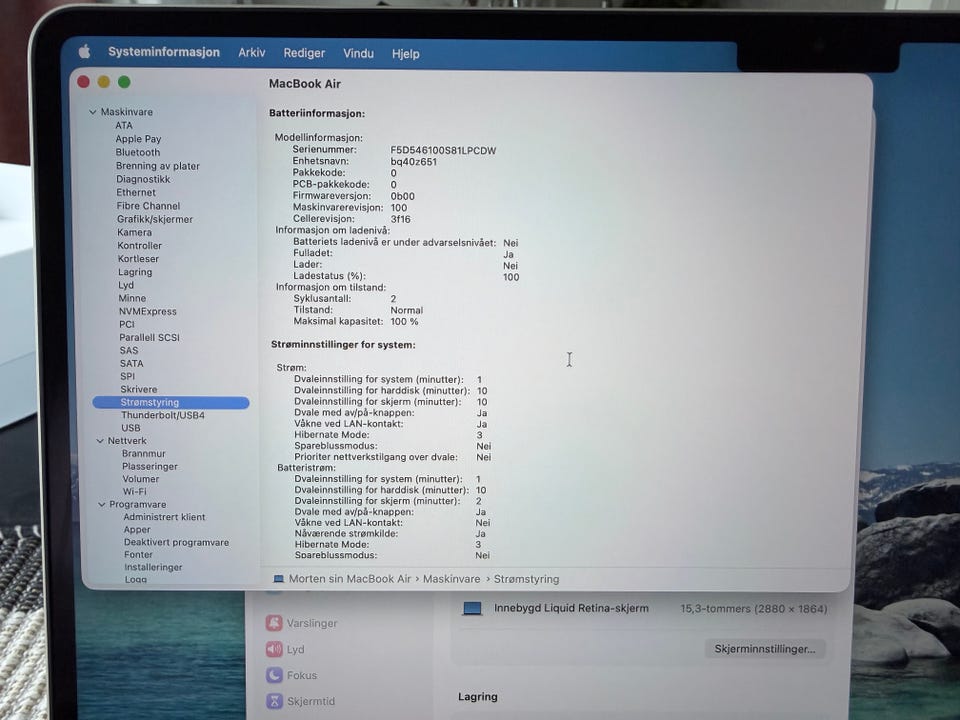Open the Rediger menu
The width and height of the screenshot is (960, 720).
pyautogui.click(x=304, y=53)
